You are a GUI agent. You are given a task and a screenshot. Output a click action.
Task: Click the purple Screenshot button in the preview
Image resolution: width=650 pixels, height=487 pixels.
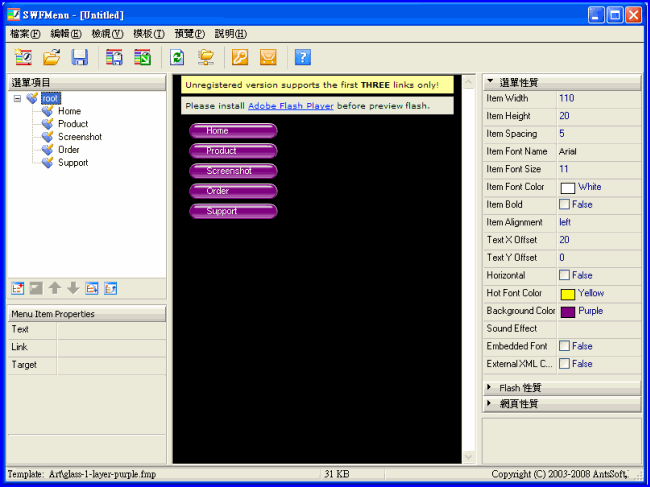coord(233,171)
